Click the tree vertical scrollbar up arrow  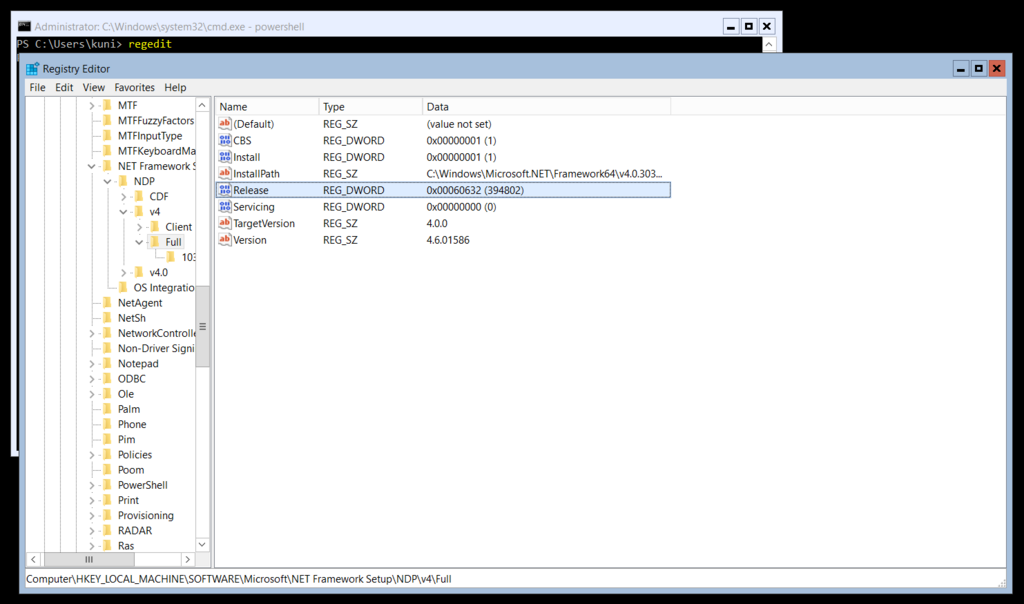[x=202, y=105]
